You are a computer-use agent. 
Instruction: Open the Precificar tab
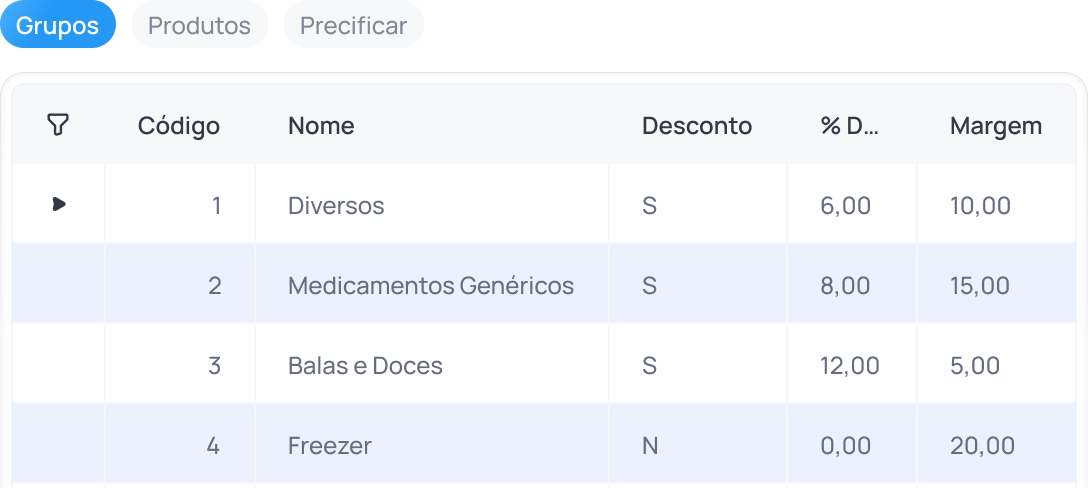[353, 26]
